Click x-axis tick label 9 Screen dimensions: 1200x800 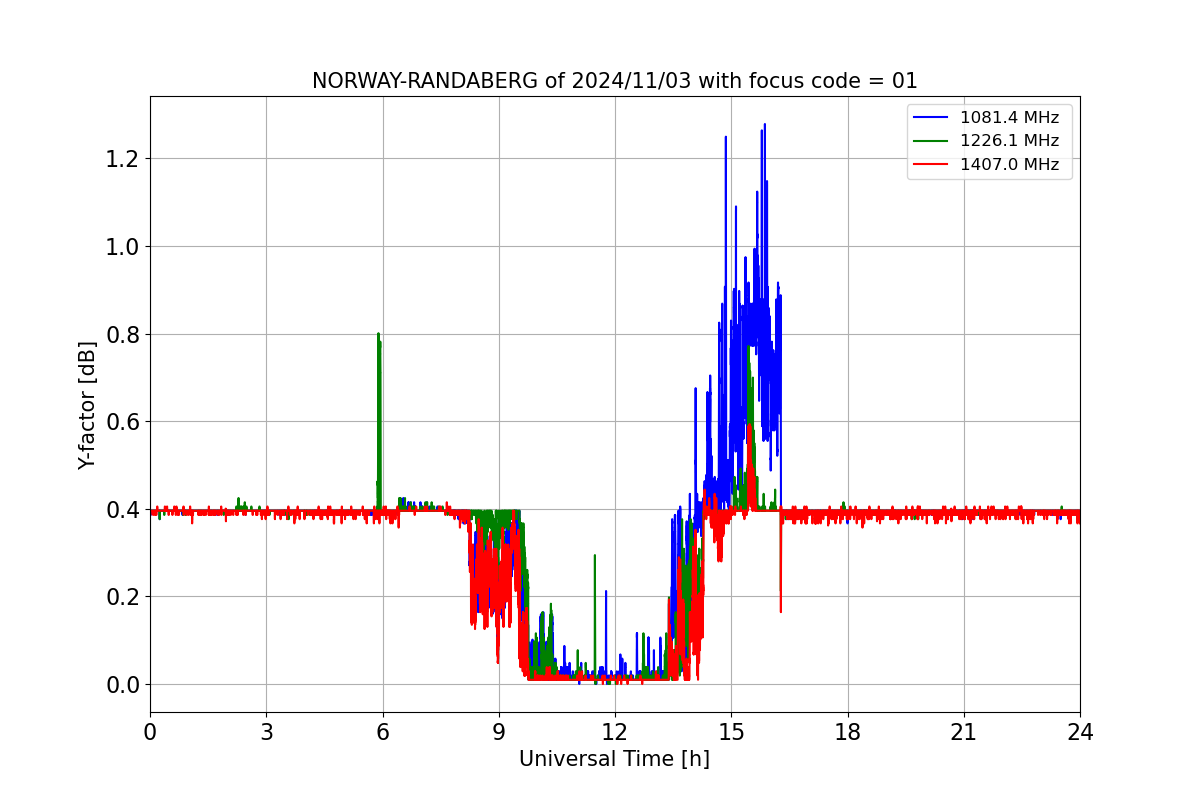click(499, 732)
